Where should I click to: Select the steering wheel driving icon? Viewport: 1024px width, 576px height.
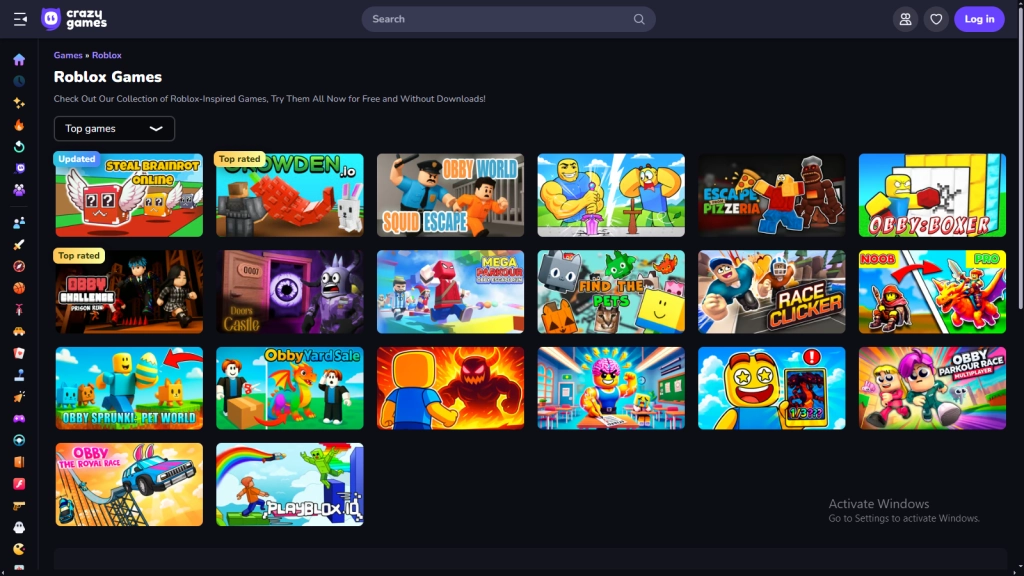19,440
